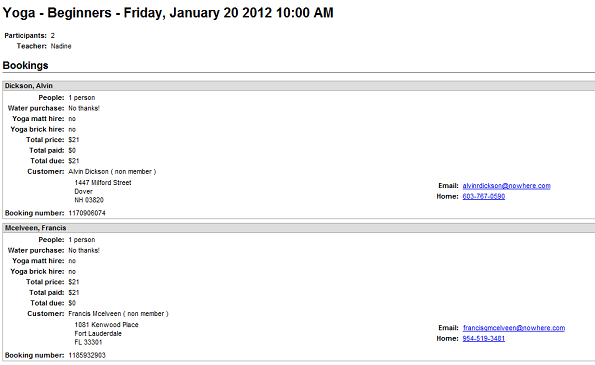595x365 pixels.
Task: Click Francis's Total paid amount
Action: tap(74, 293)
